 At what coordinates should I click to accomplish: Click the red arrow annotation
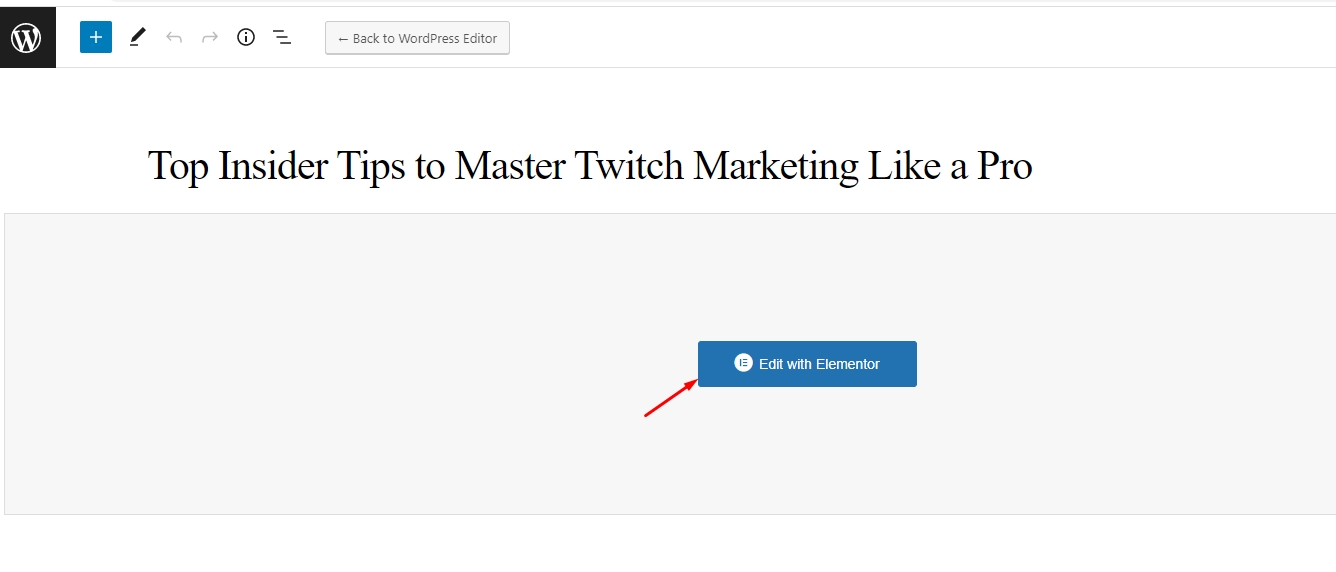[x=670, y=398]
